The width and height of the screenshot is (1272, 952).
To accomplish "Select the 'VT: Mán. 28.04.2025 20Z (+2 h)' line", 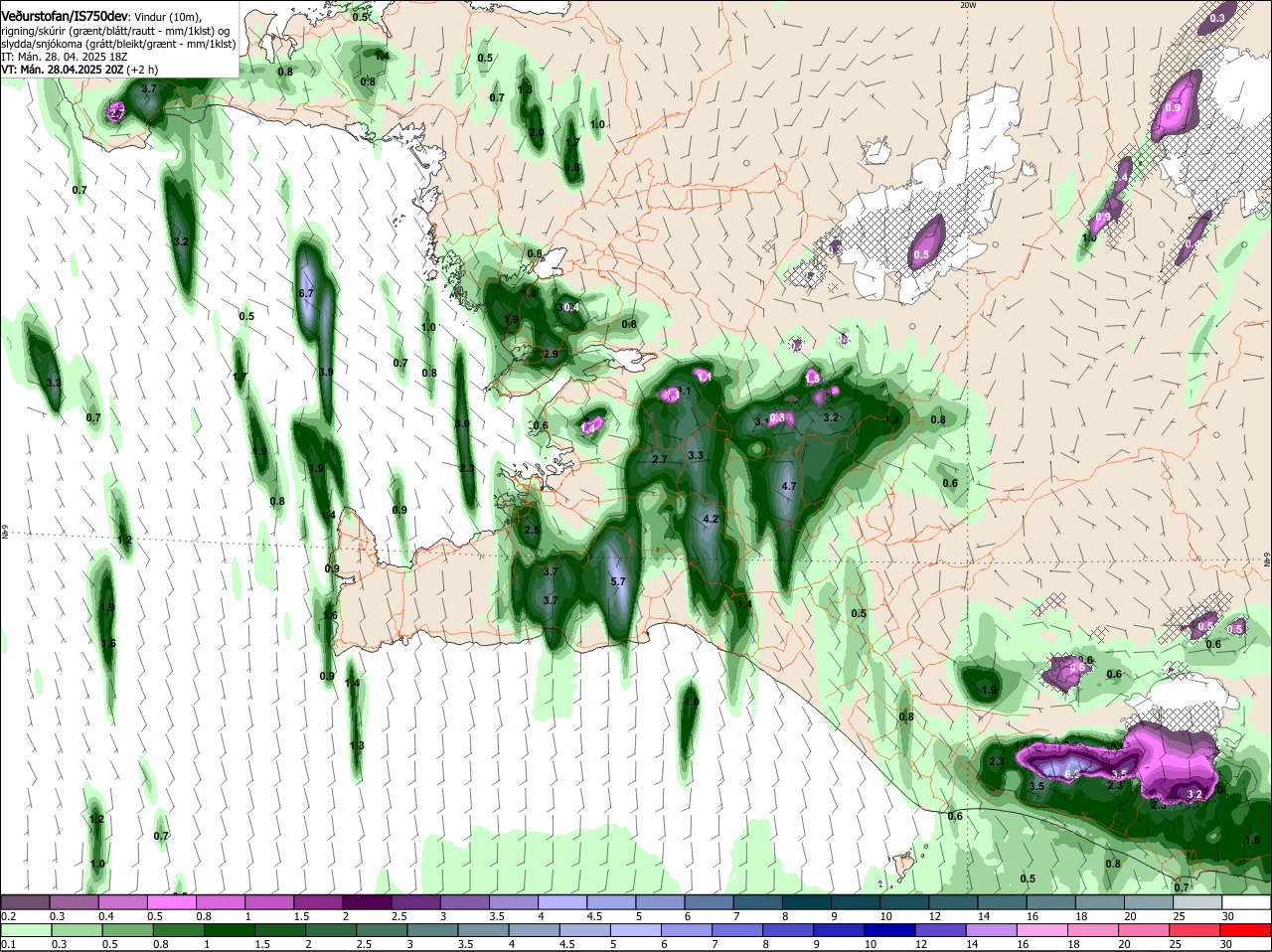I will tap(79, 70).
